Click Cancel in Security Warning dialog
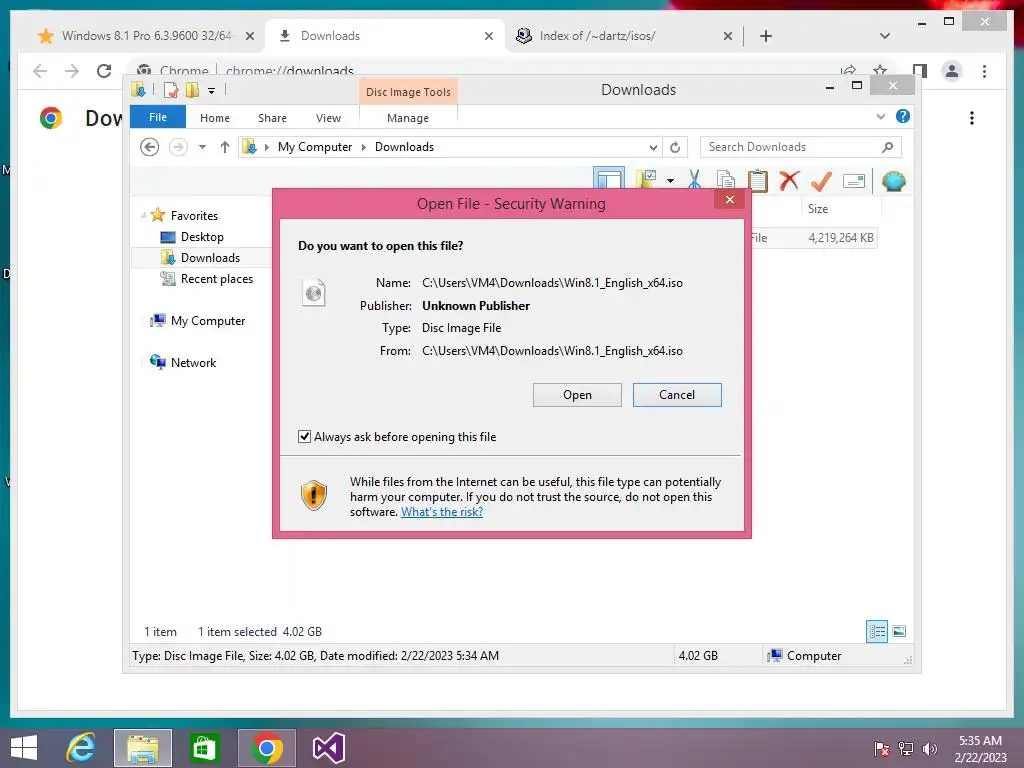The image size is (1024, 768). 677,394
